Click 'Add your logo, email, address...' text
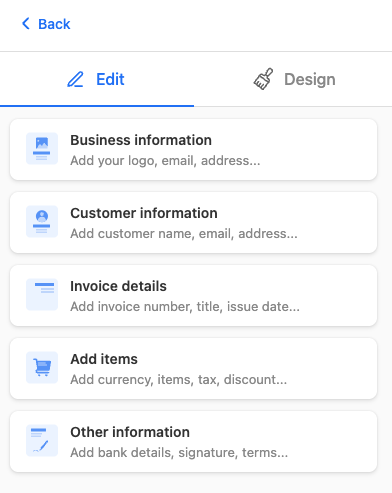Screen dimensions: 392x493 pyautogui.click(x=165, y=161)
